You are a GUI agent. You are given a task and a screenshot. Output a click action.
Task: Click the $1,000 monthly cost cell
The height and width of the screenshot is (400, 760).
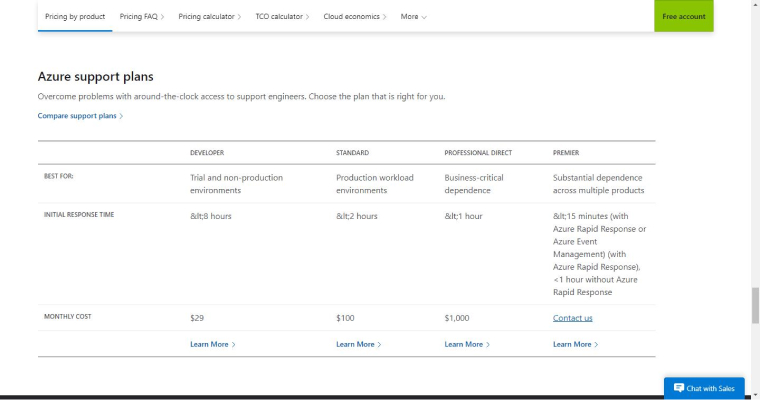457,318
